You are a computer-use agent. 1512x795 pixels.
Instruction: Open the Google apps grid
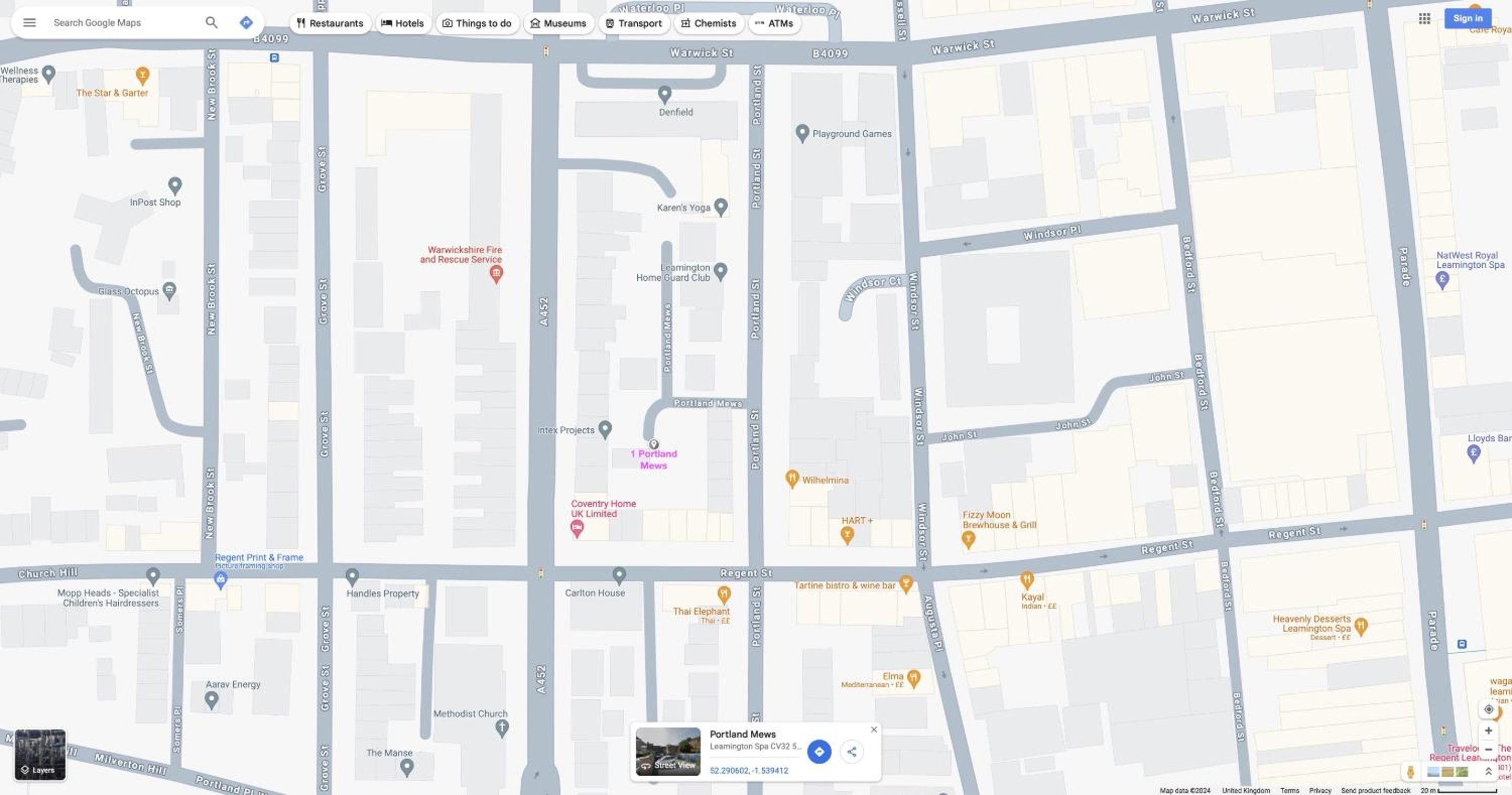point(1425,19)
